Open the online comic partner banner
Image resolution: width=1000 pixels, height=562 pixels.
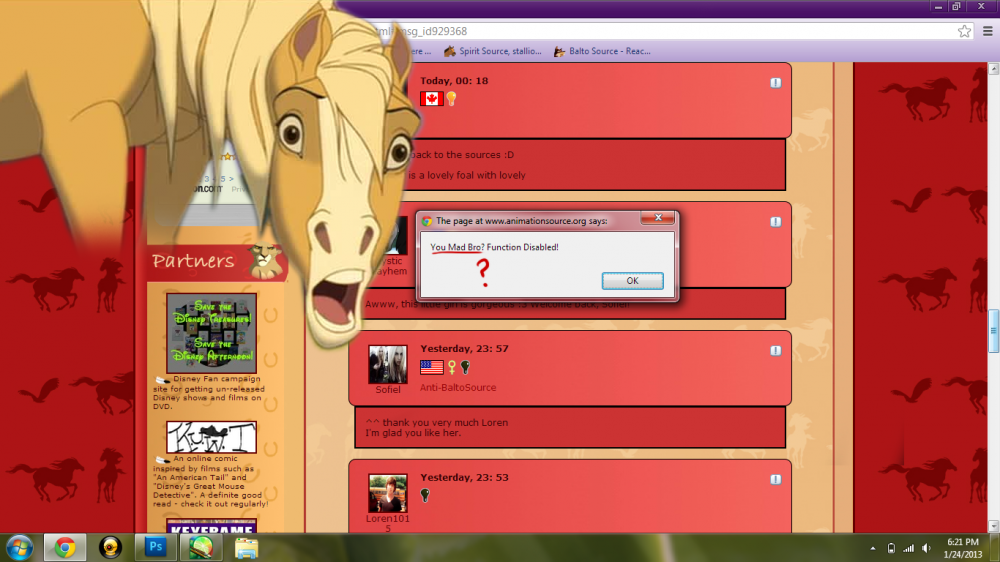tap(212, 437)
